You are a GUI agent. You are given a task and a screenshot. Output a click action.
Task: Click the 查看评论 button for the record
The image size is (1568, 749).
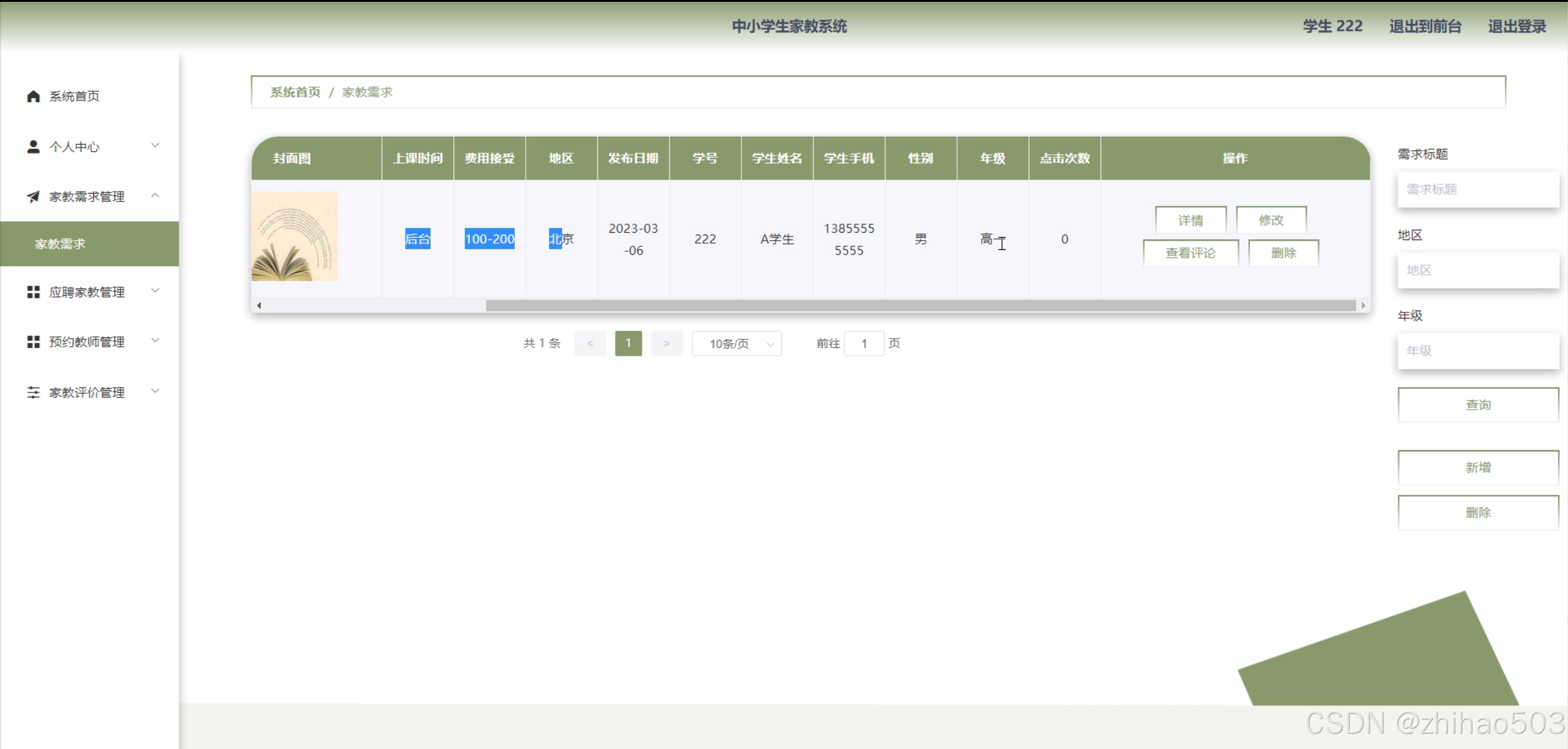(1190, 253)
